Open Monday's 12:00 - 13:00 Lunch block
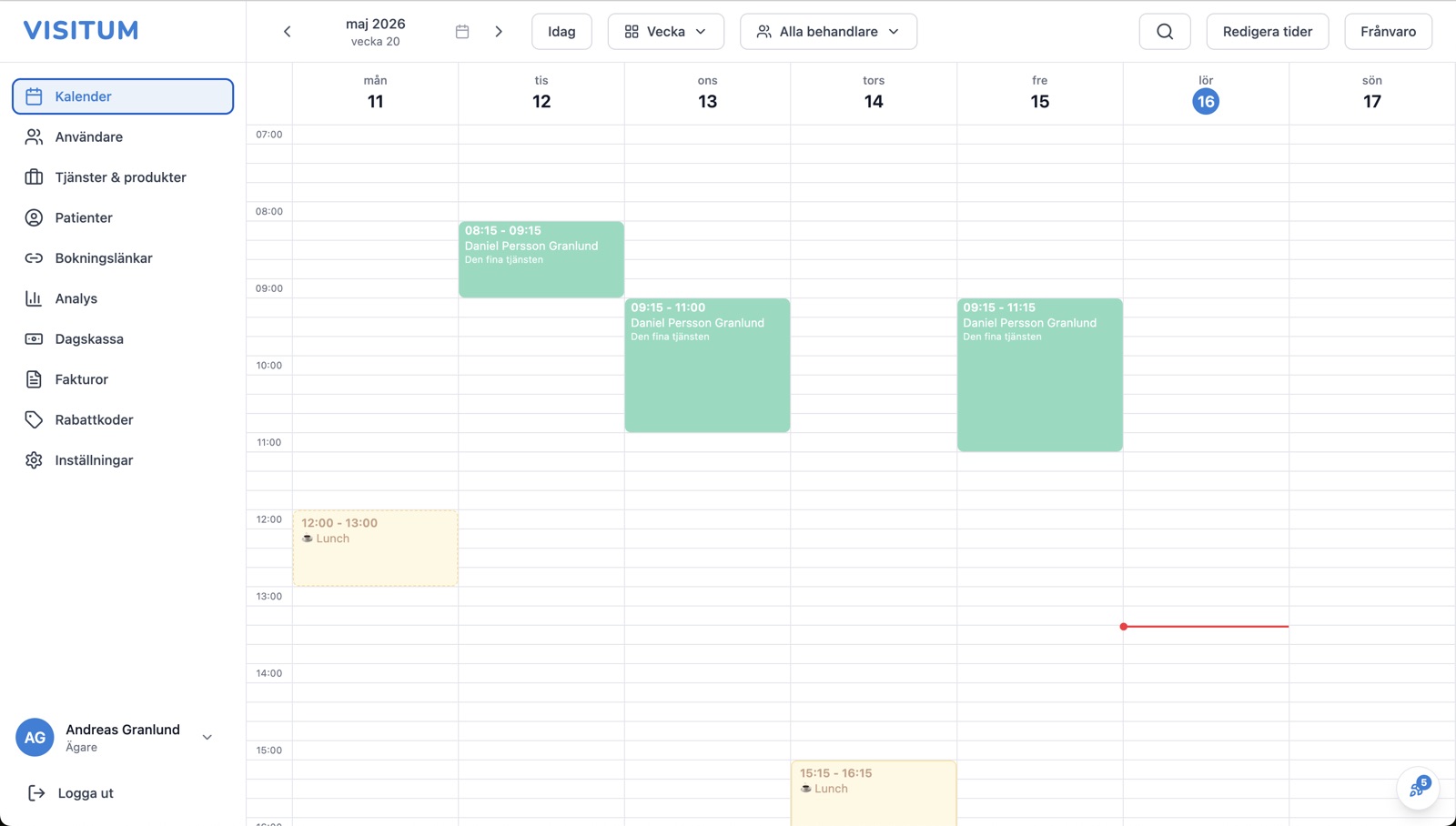Image resolution: width=1456 pixels, height=826 pixels. pos(375,548)
